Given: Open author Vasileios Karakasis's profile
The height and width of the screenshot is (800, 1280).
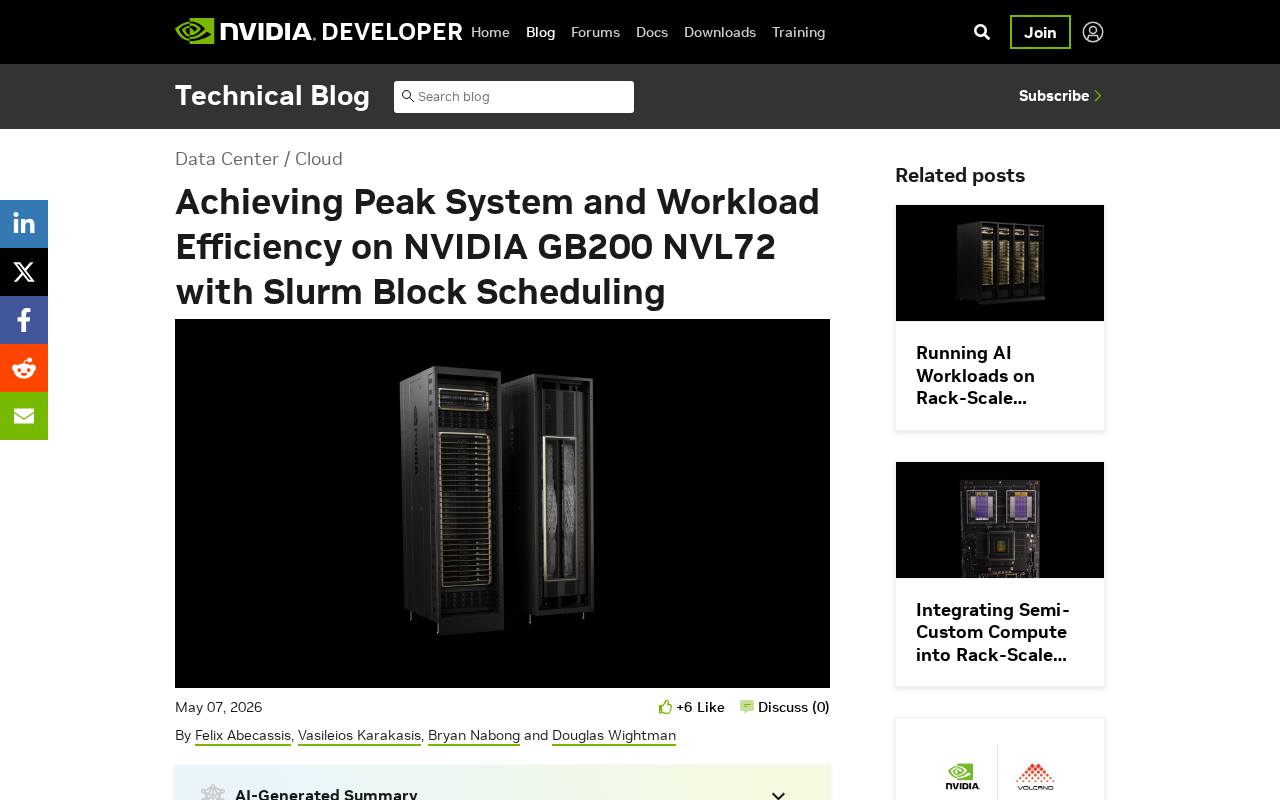Looking at the screenshot, I should (359, 736).
